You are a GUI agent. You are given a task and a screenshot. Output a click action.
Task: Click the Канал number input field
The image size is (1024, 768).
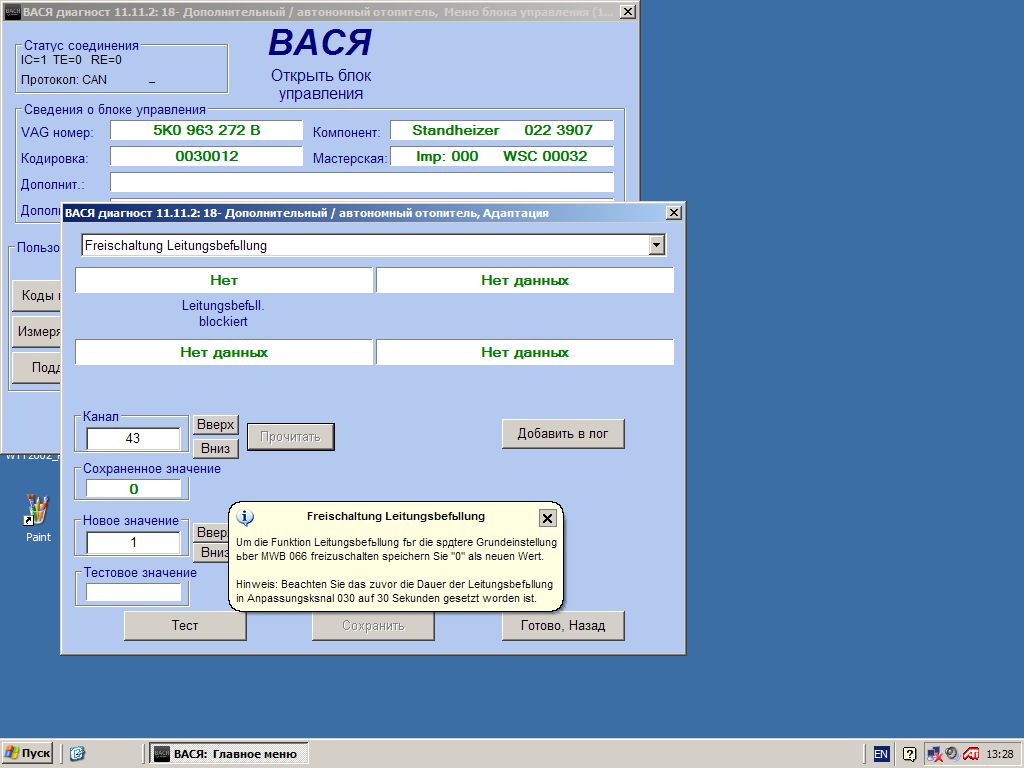click(133, 439)
